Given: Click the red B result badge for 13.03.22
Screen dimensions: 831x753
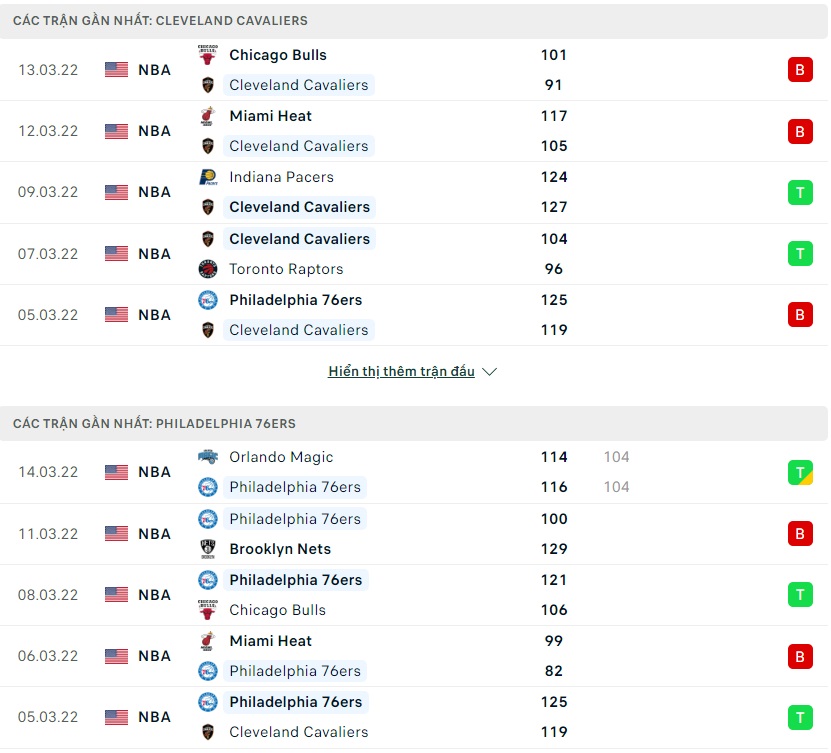Looking at the screenshot, I should pyautogui.click(x=799, y=70).
